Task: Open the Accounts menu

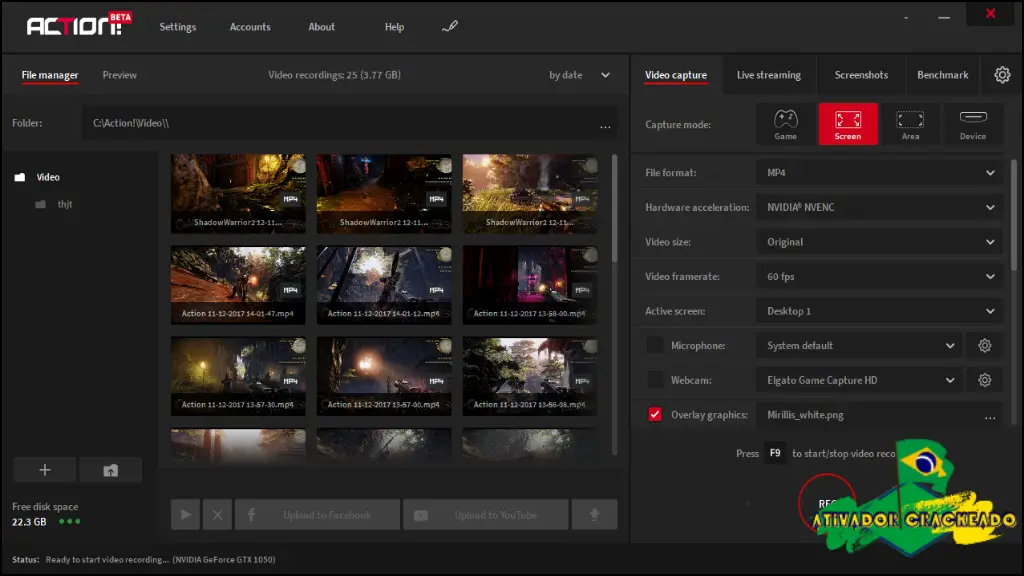Action: (250, 27)
